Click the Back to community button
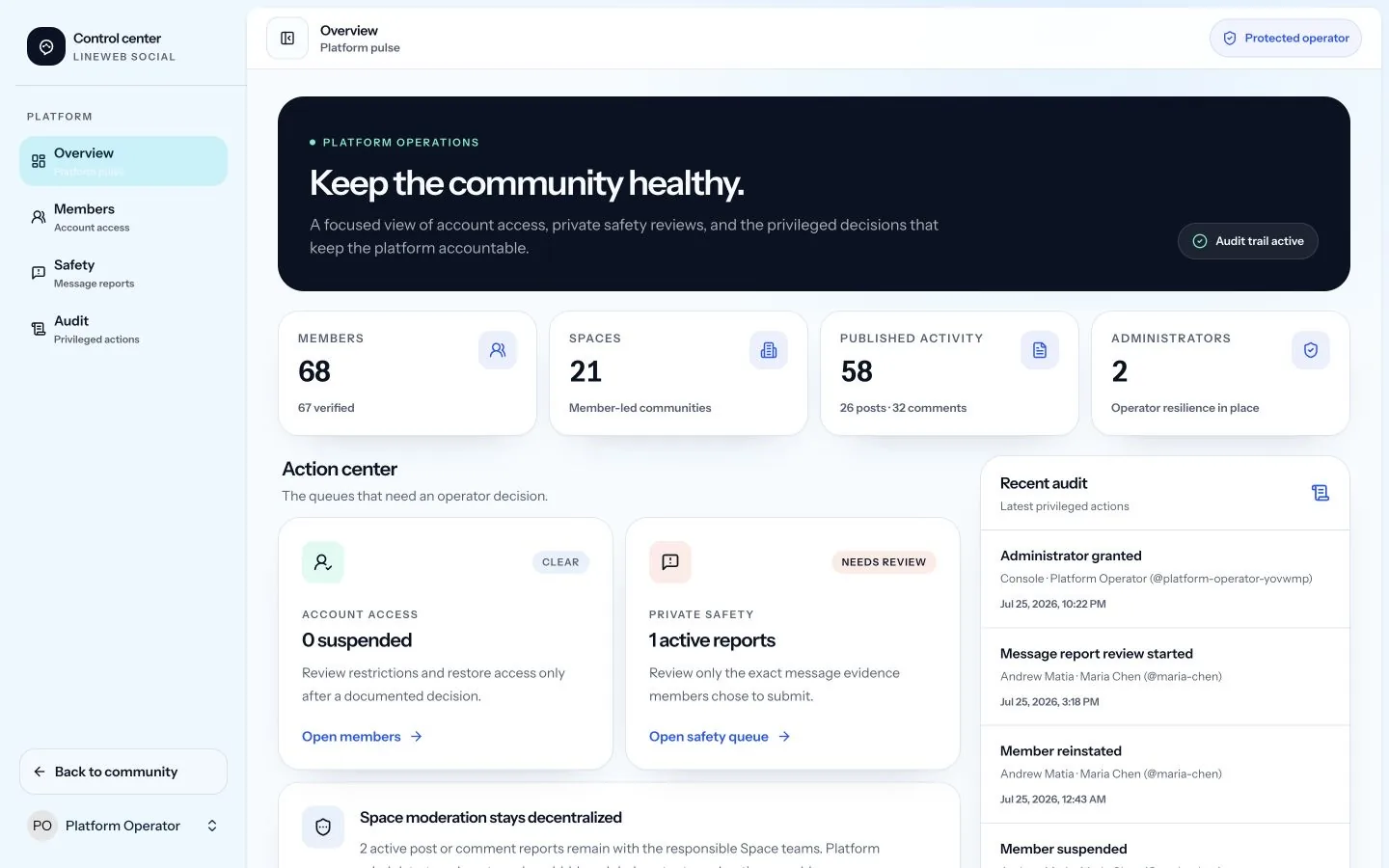This screenshot has width=1389, height=868. 123,772
